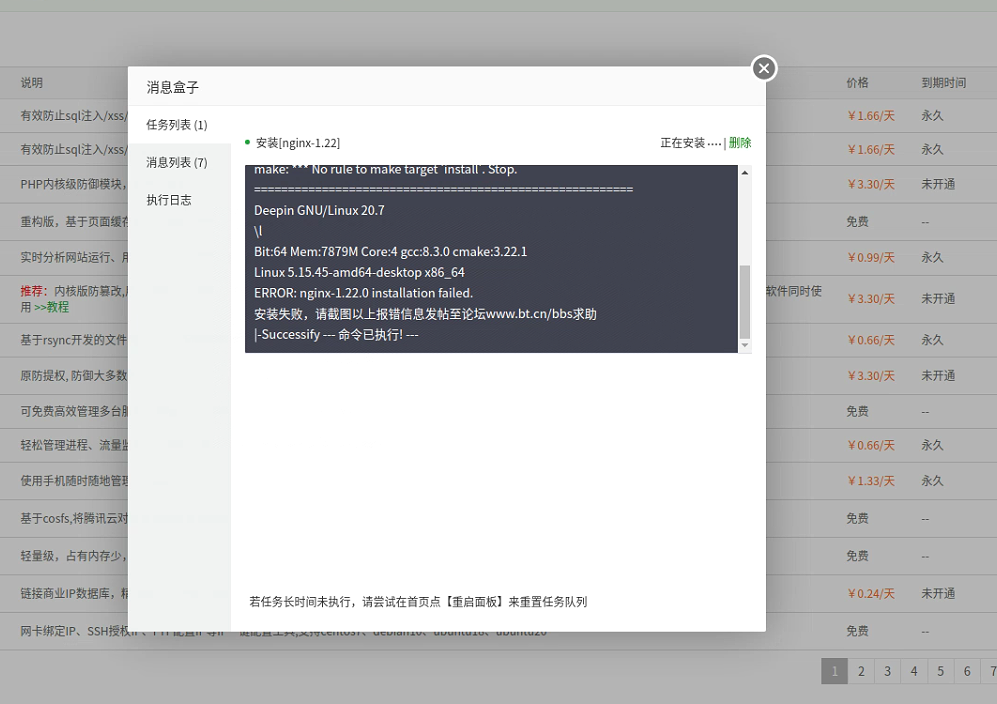Click 未开通 in the ￥0.24/天 row
The image size is (997, 704).
[x=938, y=593]
